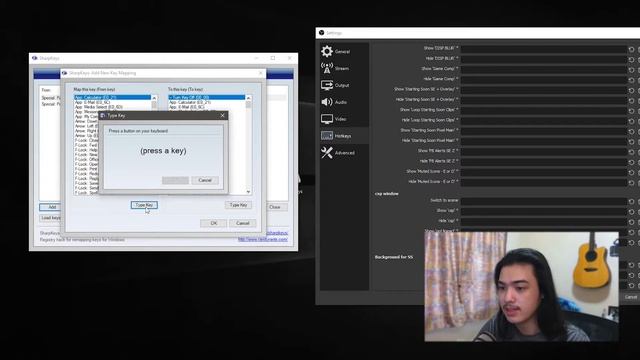The width and height of the screenshot is (640, 360).
Task: Reset the Hide 'TtS Alerts SE 2' hotkey
Action: (x=631, y=162)
